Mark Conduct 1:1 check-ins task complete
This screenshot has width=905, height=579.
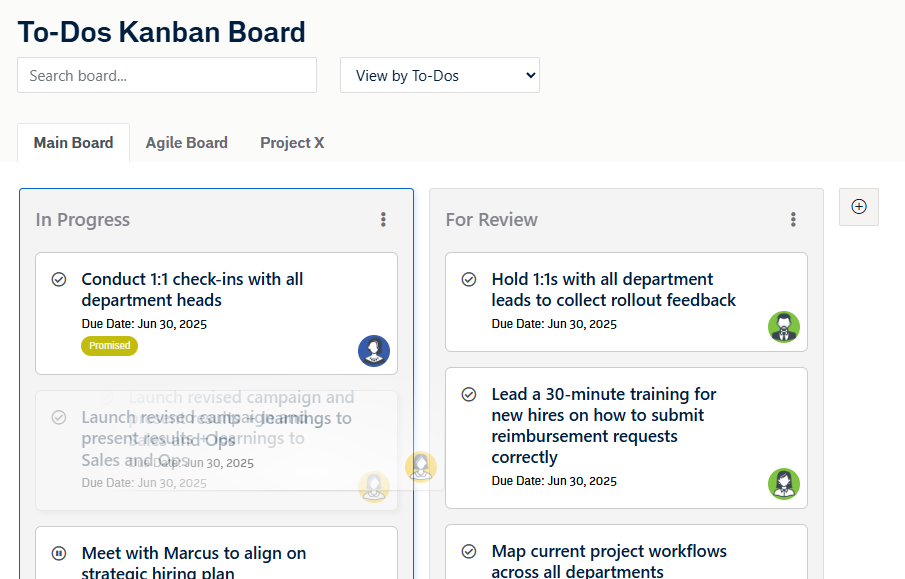click(59, 279)
